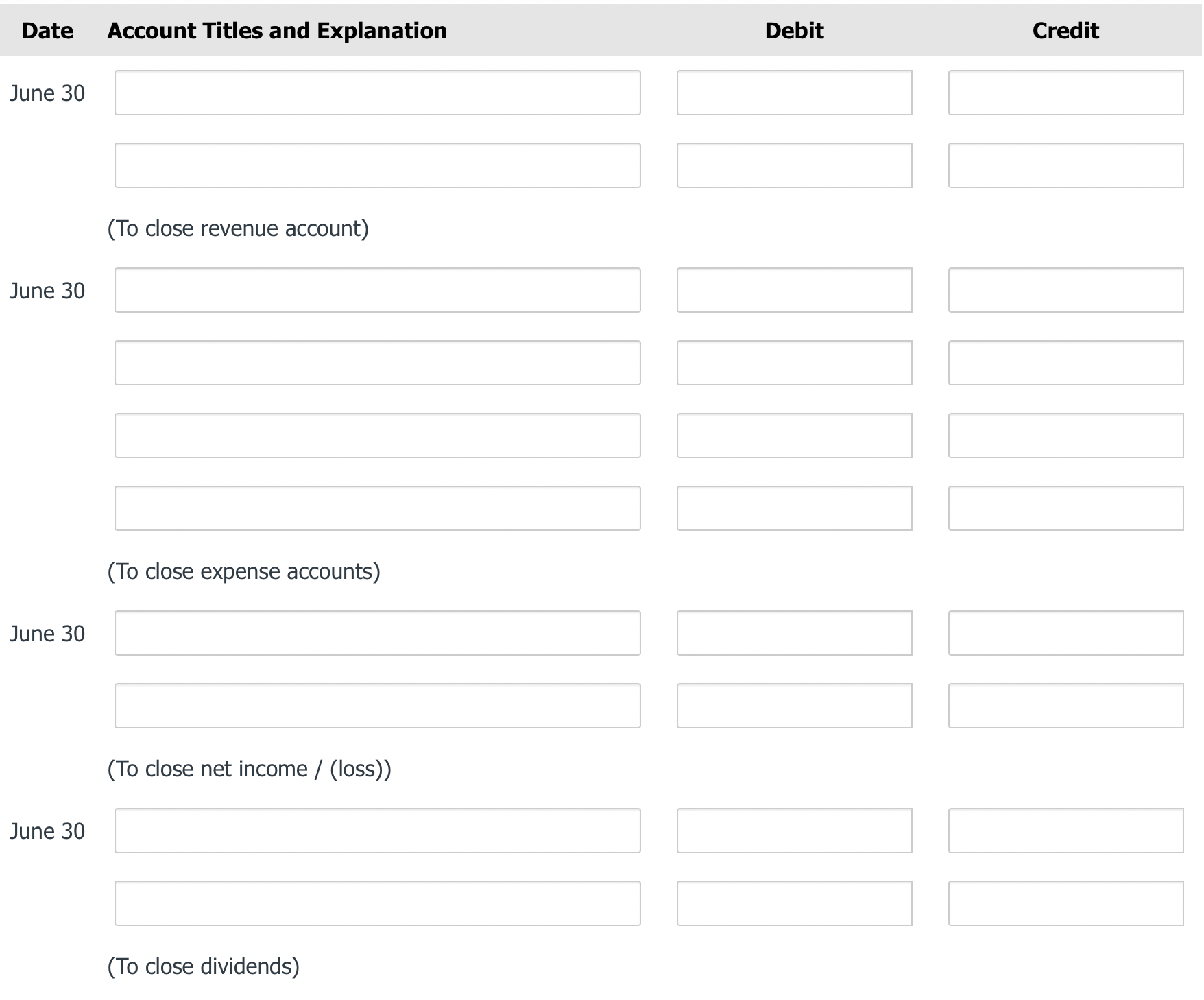Click the credit field in the first revenue entry row
The height and width of the screenshot is (1000, 1204).
1065,93
